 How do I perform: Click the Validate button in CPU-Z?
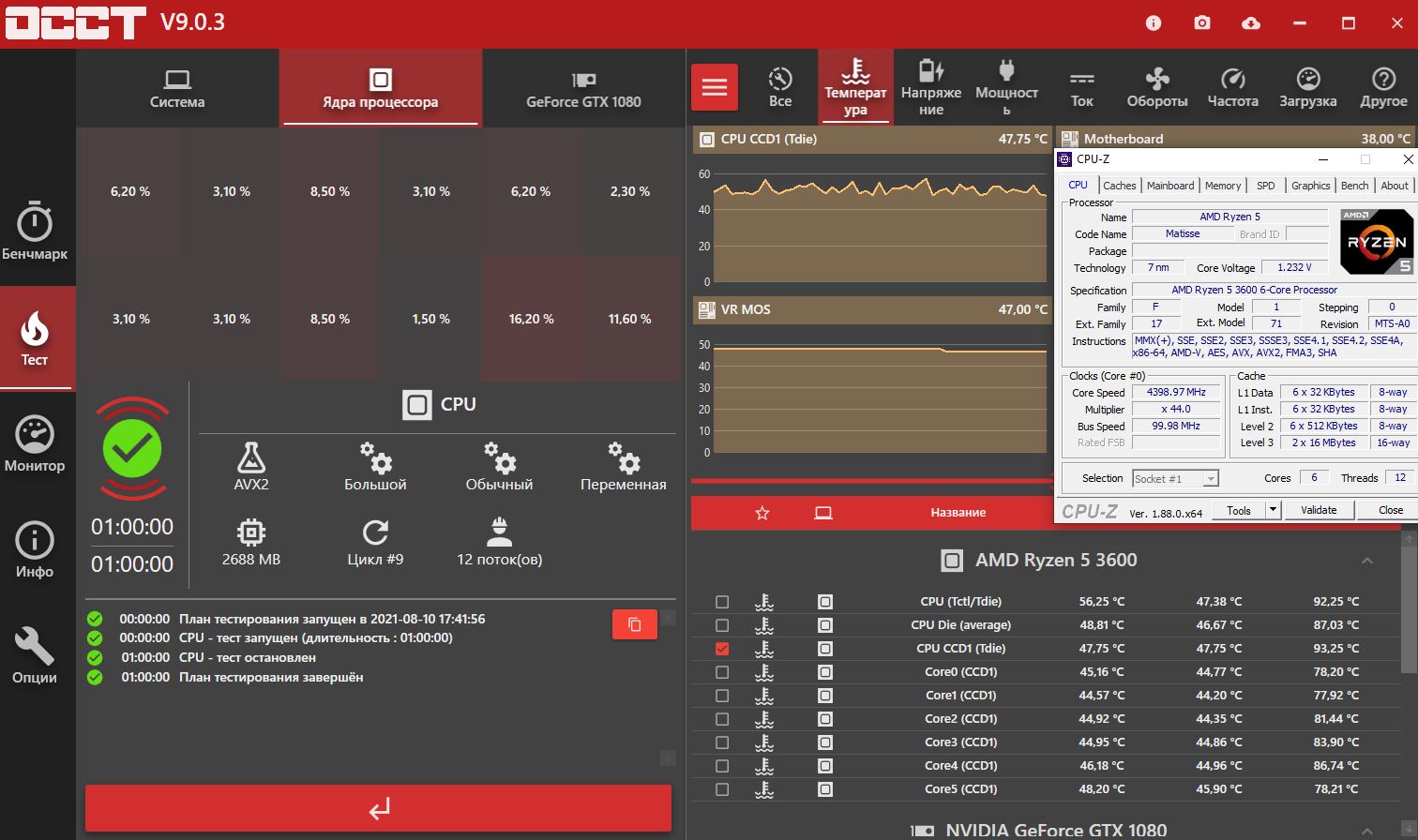[1319, 510]
